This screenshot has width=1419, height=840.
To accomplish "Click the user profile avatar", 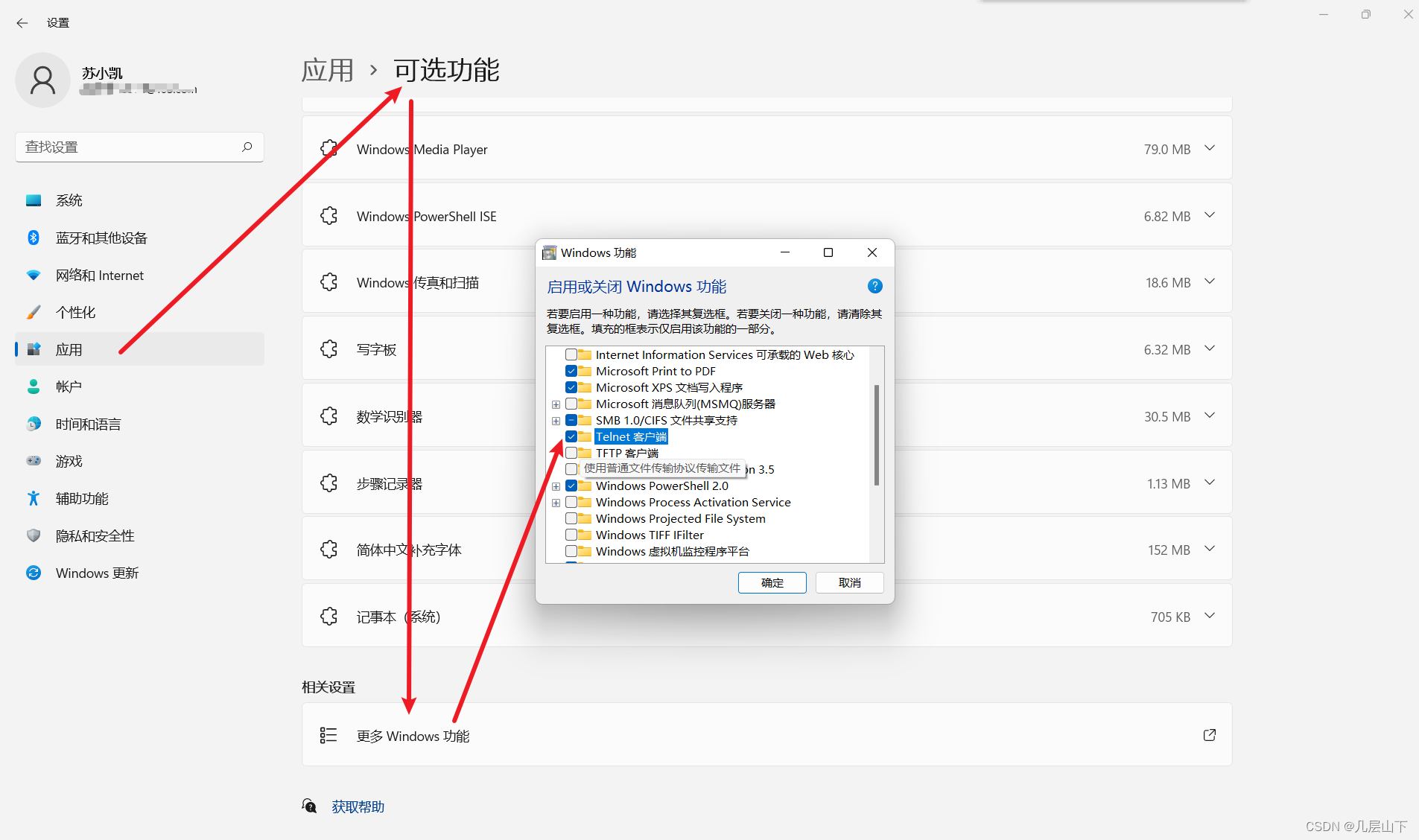I will 42,80.
